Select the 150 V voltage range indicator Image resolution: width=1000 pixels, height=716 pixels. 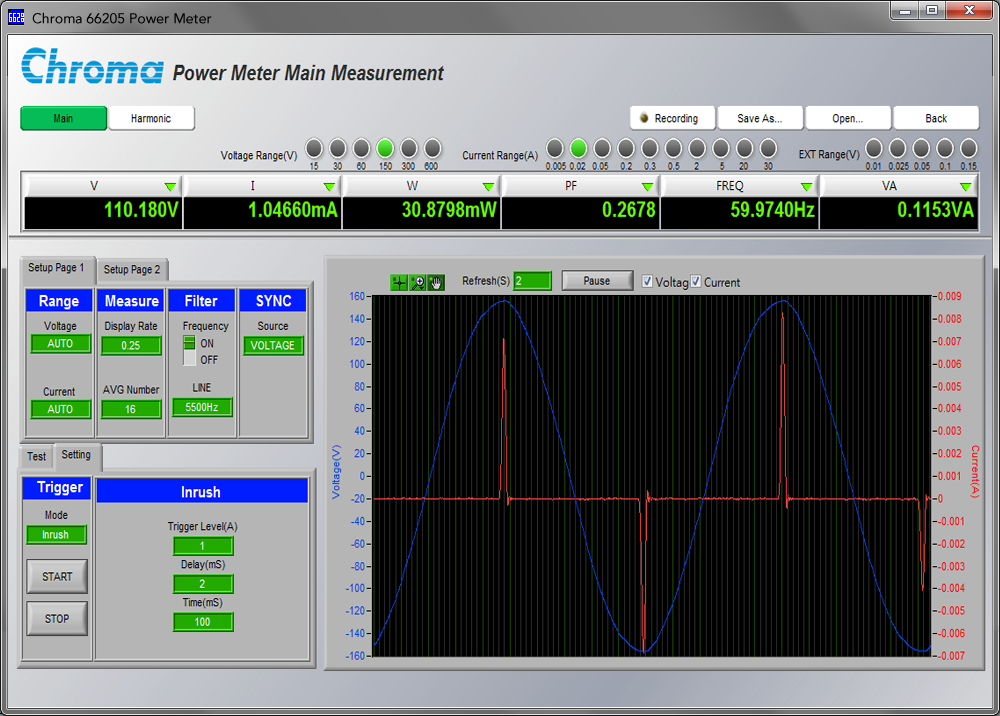[x=385, y=149]
